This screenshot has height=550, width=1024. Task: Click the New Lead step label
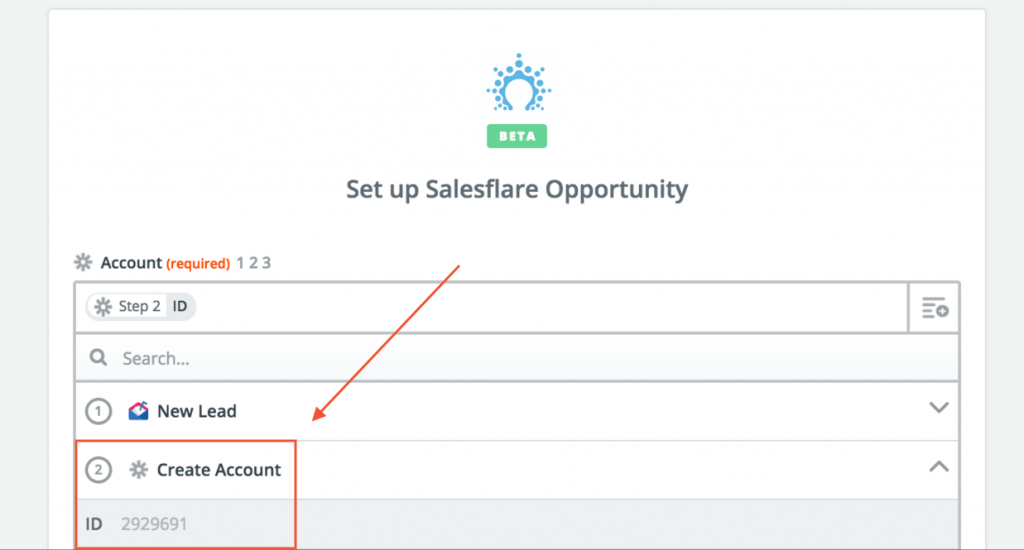197,411
